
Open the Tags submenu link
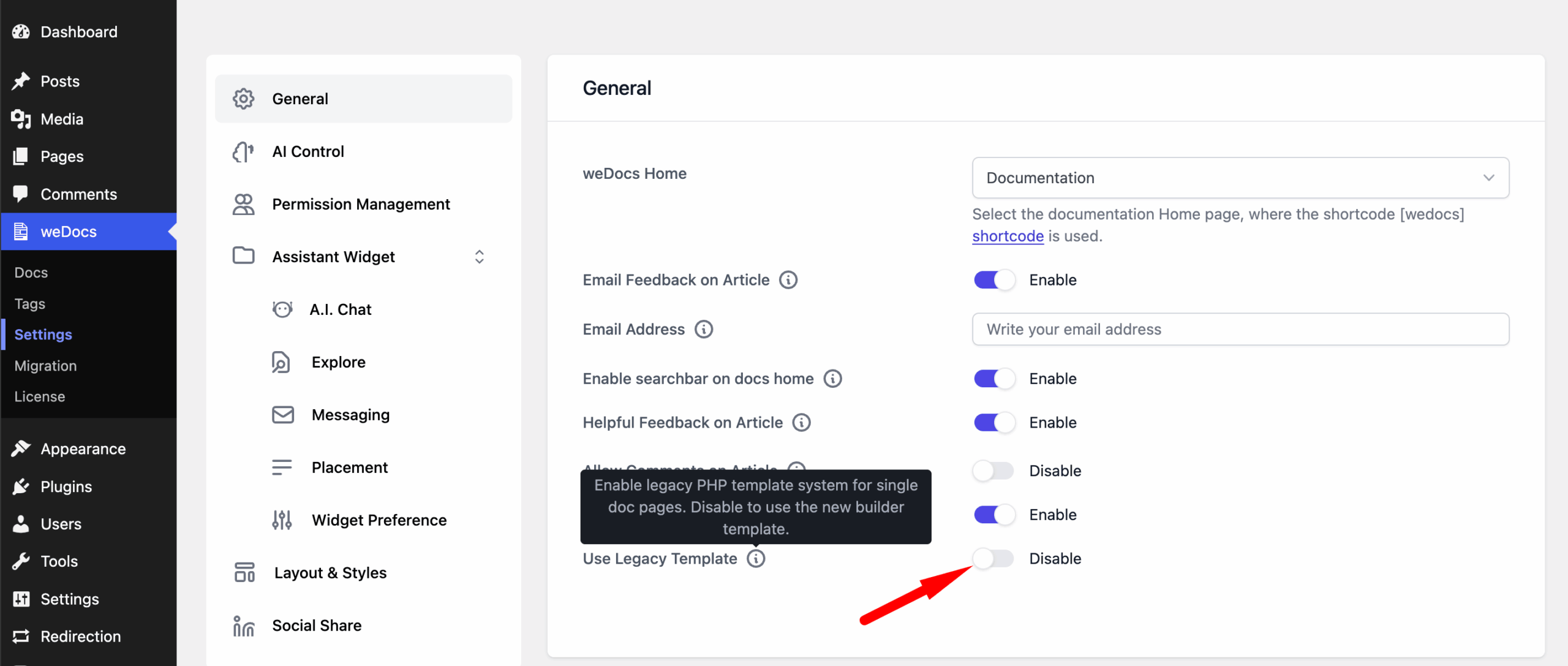pos(30,304)
